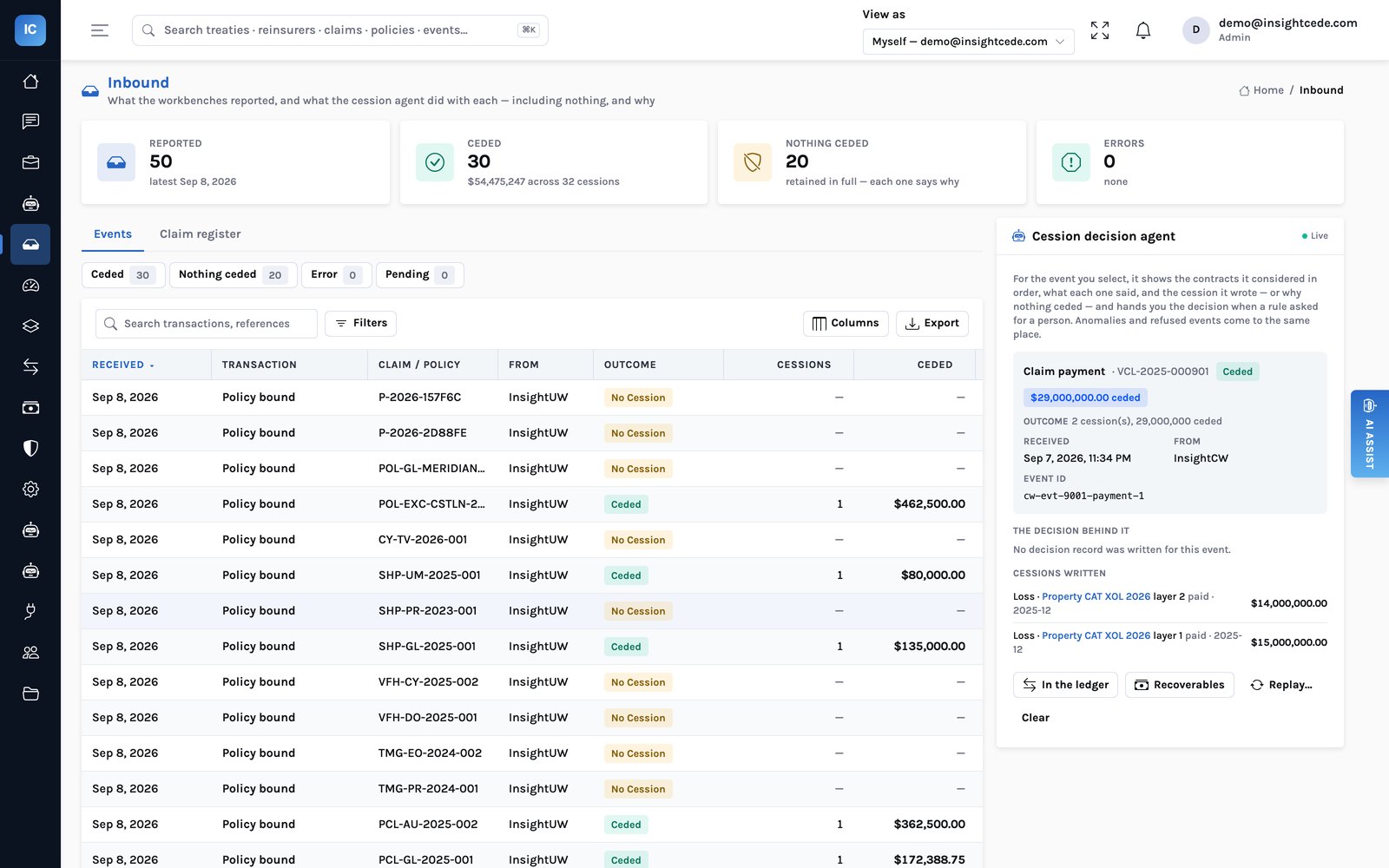Open the settings gear sidebar icon
Viewport: 1389px width, 868px height.
pos(30,490)
